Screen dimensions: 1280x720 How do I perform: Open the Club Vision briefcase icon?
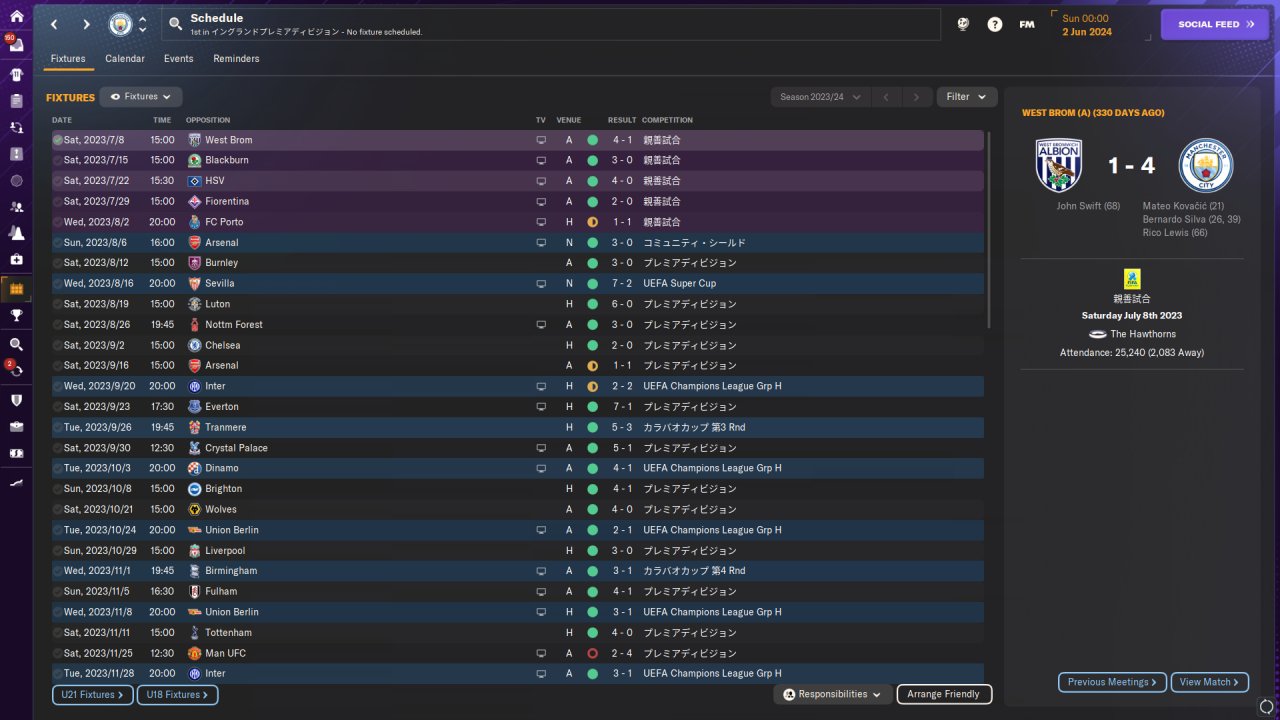tap(16, 426)
